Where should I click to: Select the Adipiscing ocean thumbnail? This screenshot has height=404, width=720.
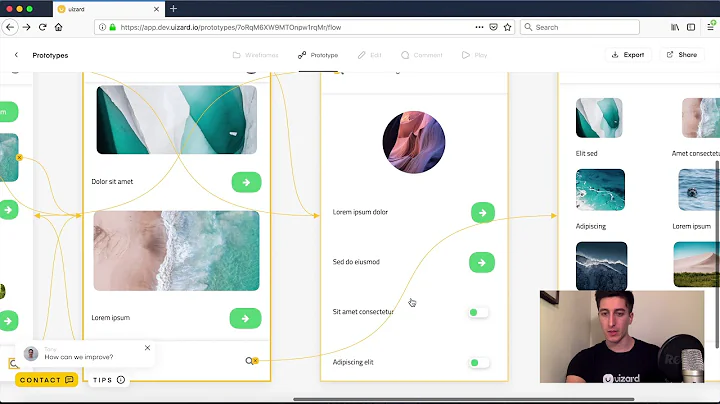[600, 190]
